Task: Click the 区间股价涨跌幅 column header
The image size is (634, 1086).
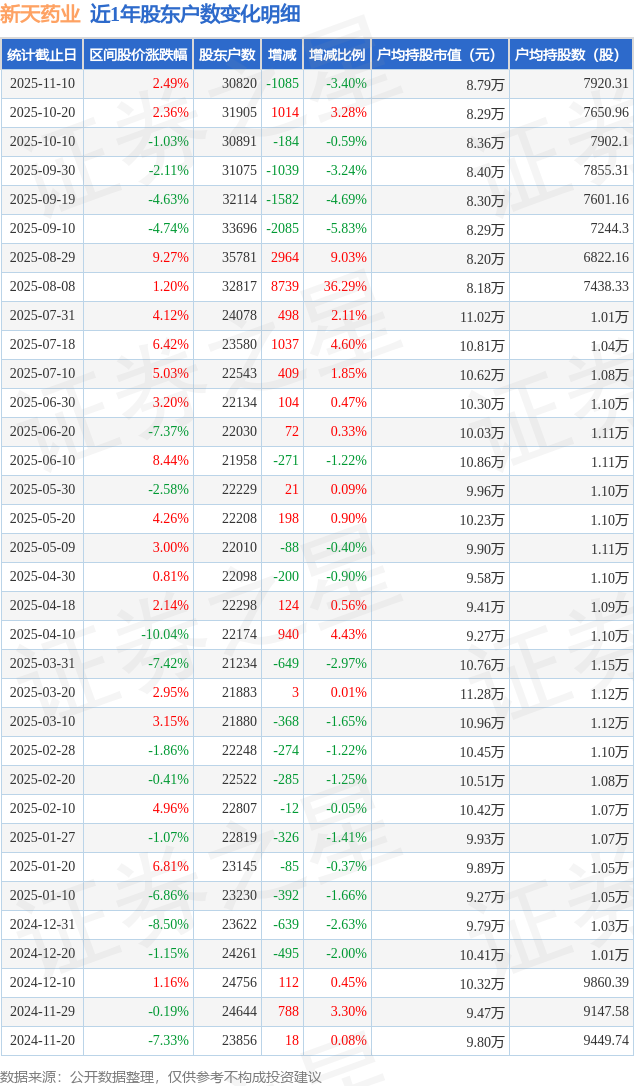Action: point(138,55)
